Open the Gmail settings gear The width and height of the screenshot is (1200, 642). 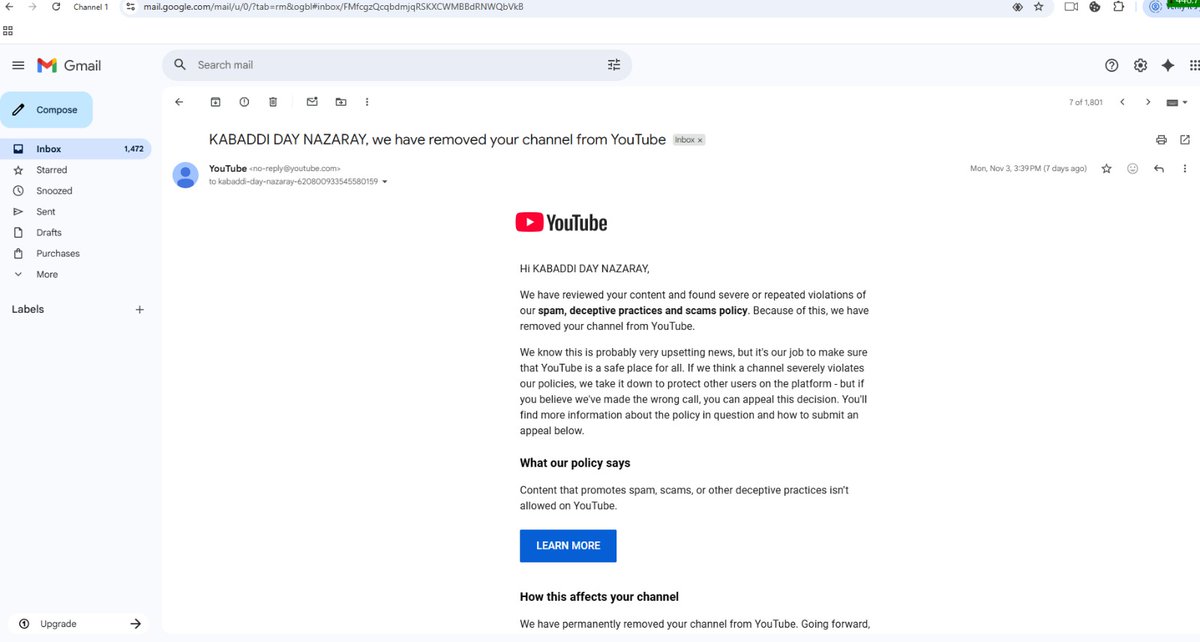[x=1140, y=65]
